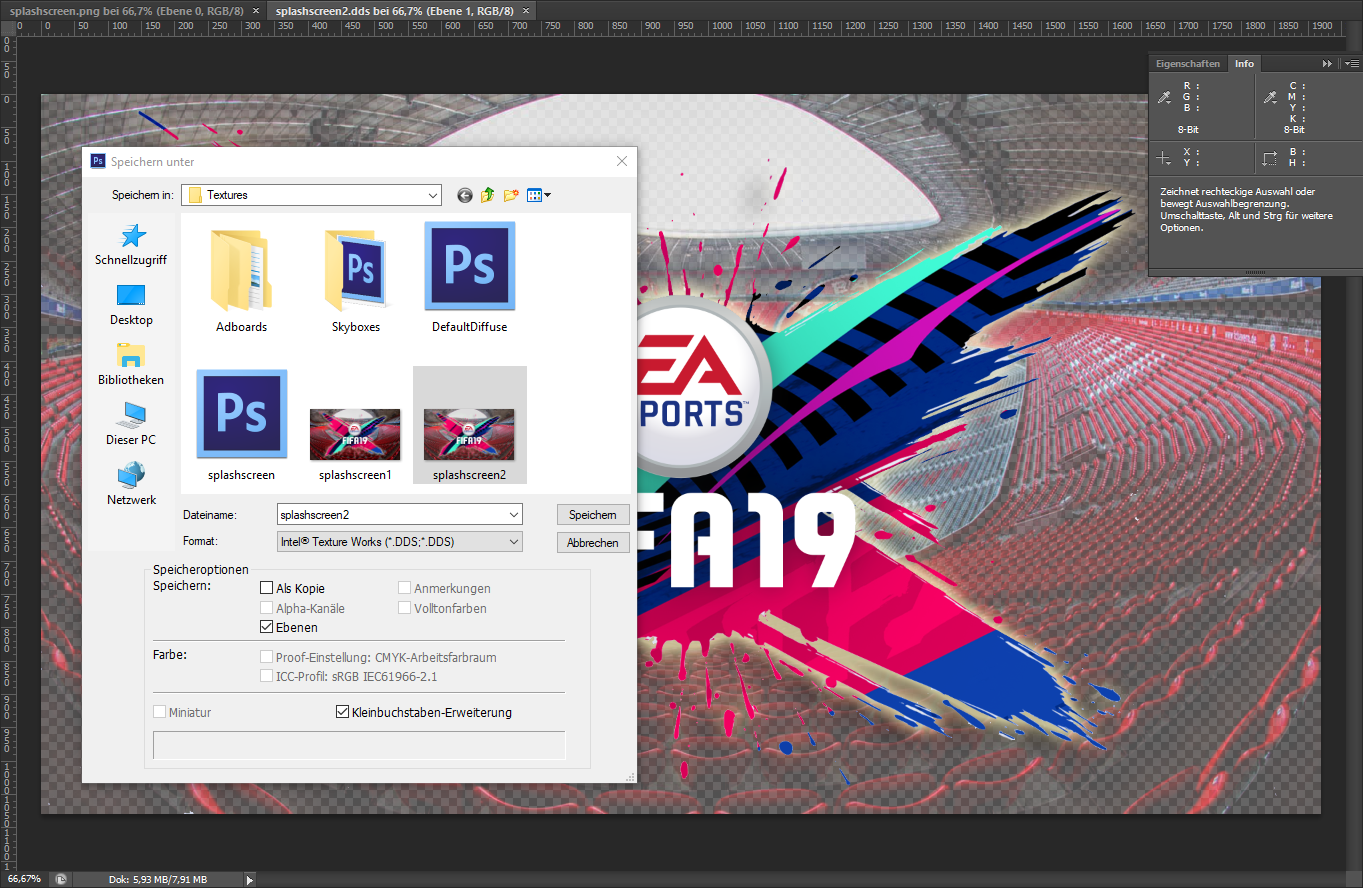This screenshot has height=888, width=1363.
Task: Open the status bar document info arrow
Action: [x=250, y=879]
